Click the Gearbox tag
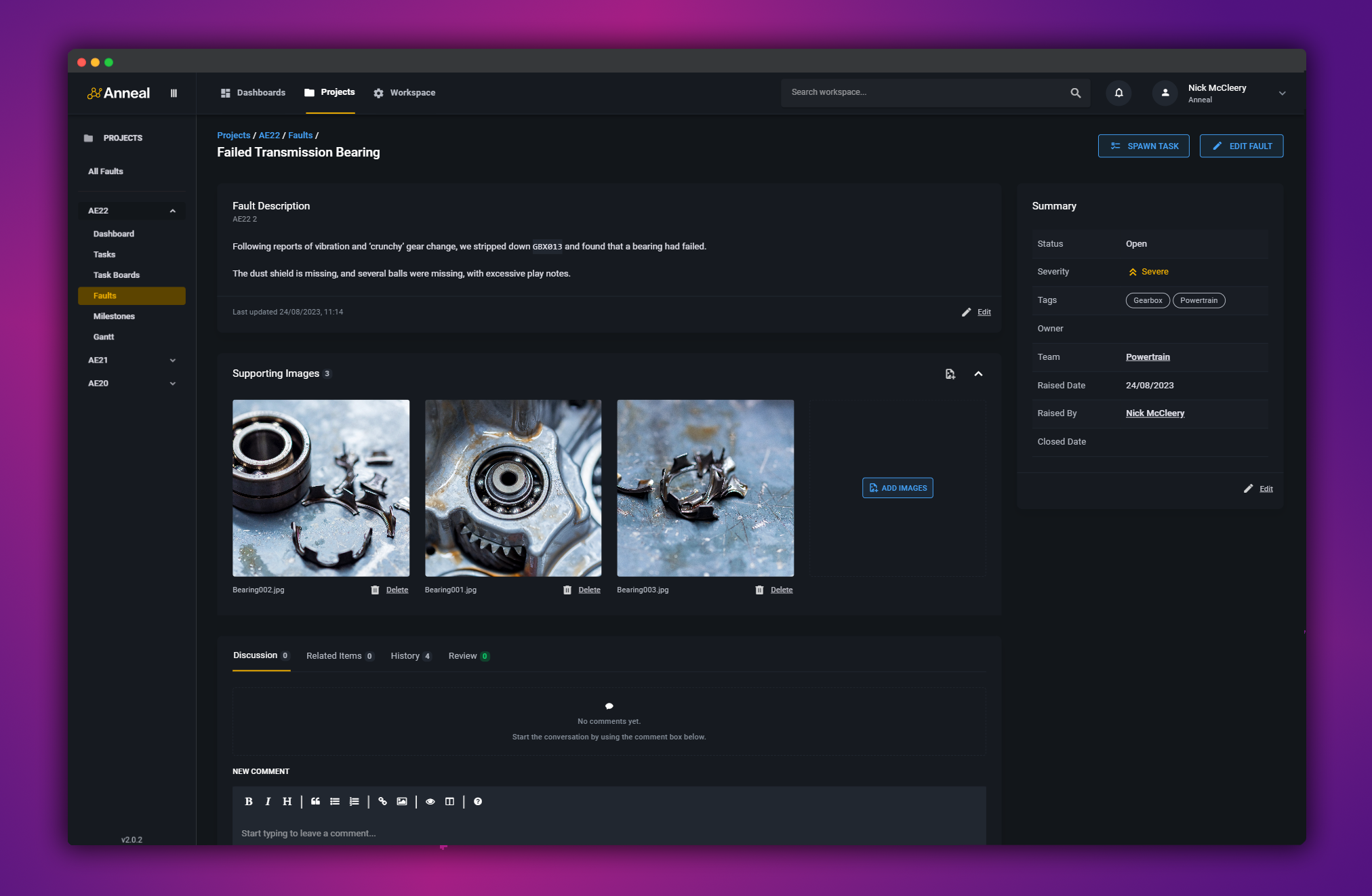Viewport: 1372px width, 896px height. [x=1148, y=300]
